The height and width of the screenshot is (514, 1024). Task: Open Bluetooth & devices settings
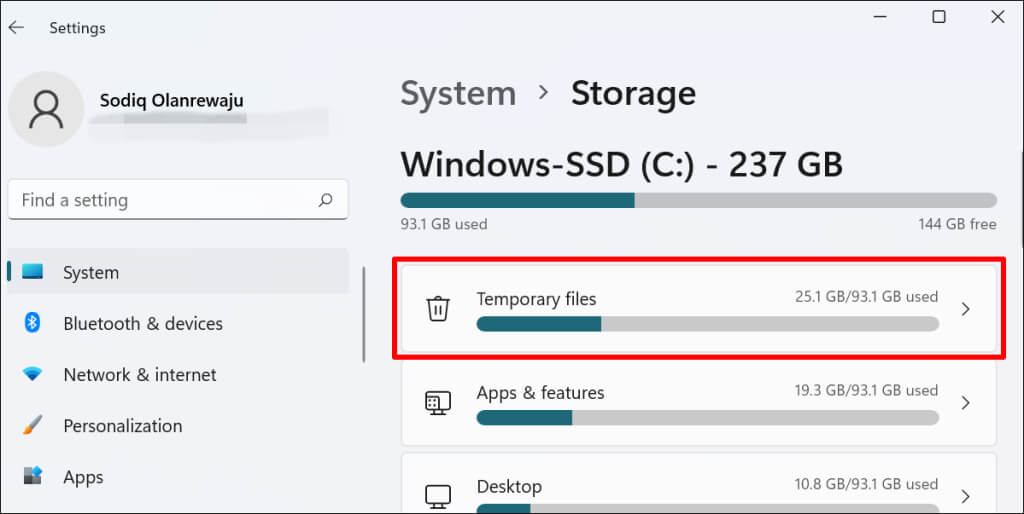coord(143,323)
